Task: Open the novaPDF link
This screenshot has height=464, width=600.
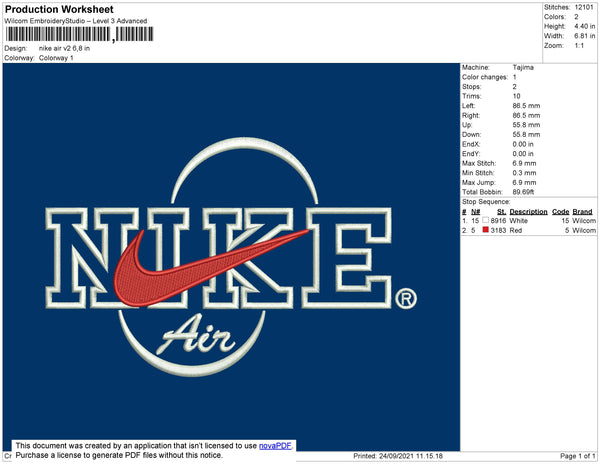Action: coord(275,446)
